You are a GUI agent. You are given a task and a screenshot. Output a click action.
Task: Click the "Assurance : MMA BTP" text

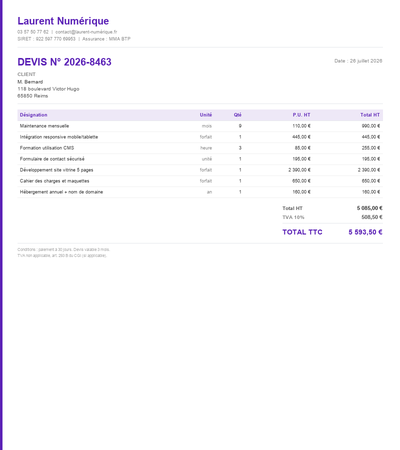(x=106, y=39)
